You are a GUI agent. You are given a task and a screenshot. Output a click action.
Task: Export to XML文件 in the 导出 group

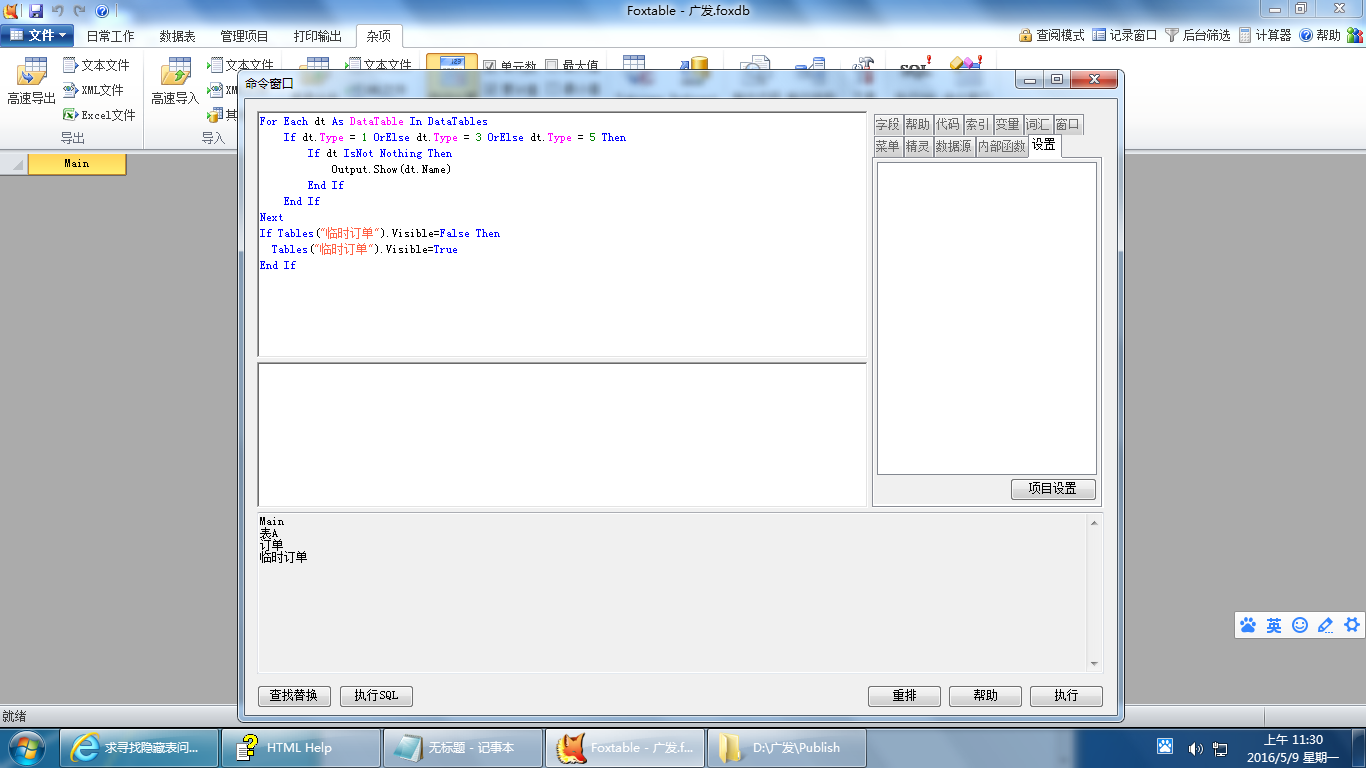(x=93, y=90)
